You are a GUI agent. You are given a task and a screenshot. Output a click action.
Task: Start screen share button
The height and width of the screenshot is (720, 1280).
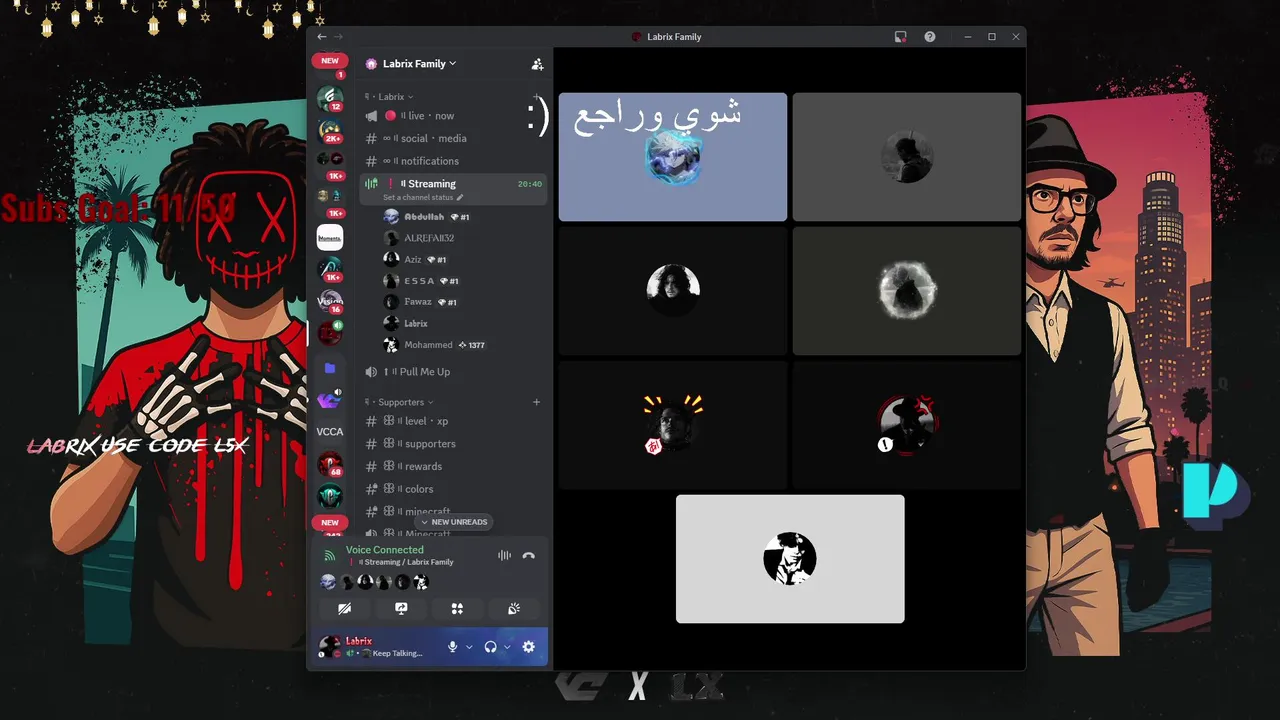tap(401, 608)
